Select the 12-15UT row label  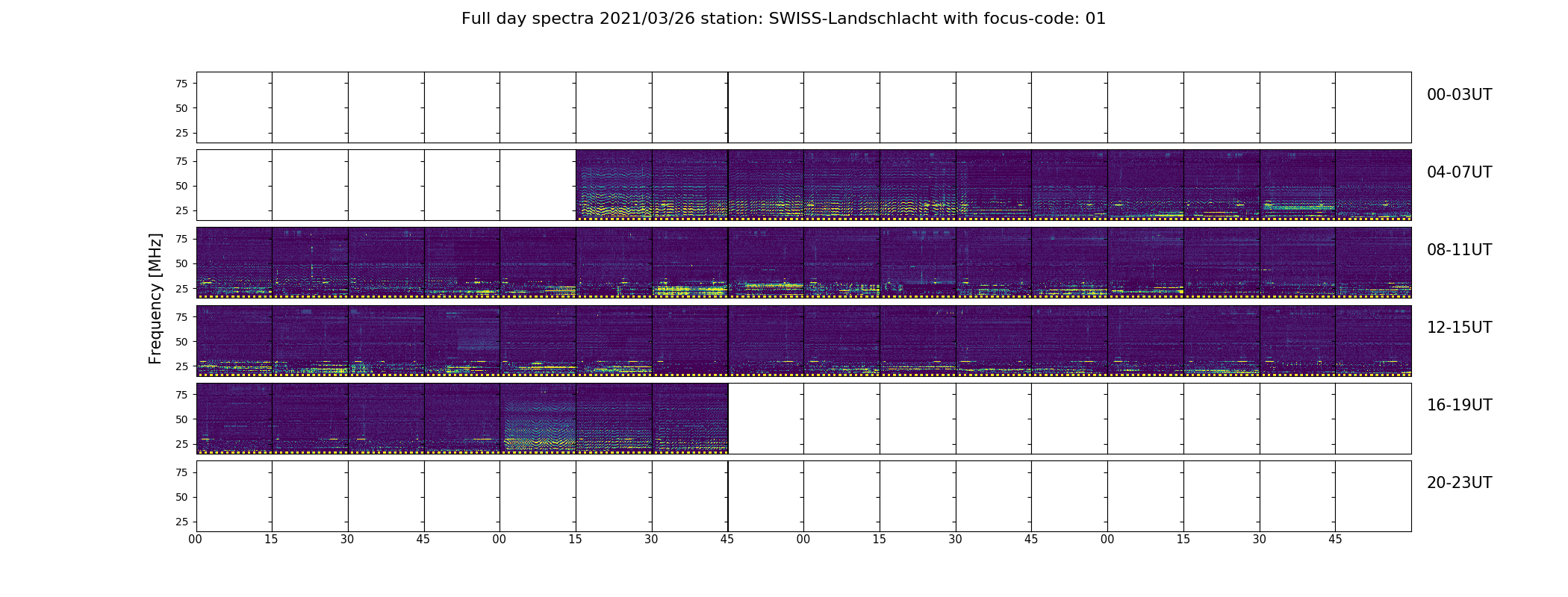(x=1459, y=328)
